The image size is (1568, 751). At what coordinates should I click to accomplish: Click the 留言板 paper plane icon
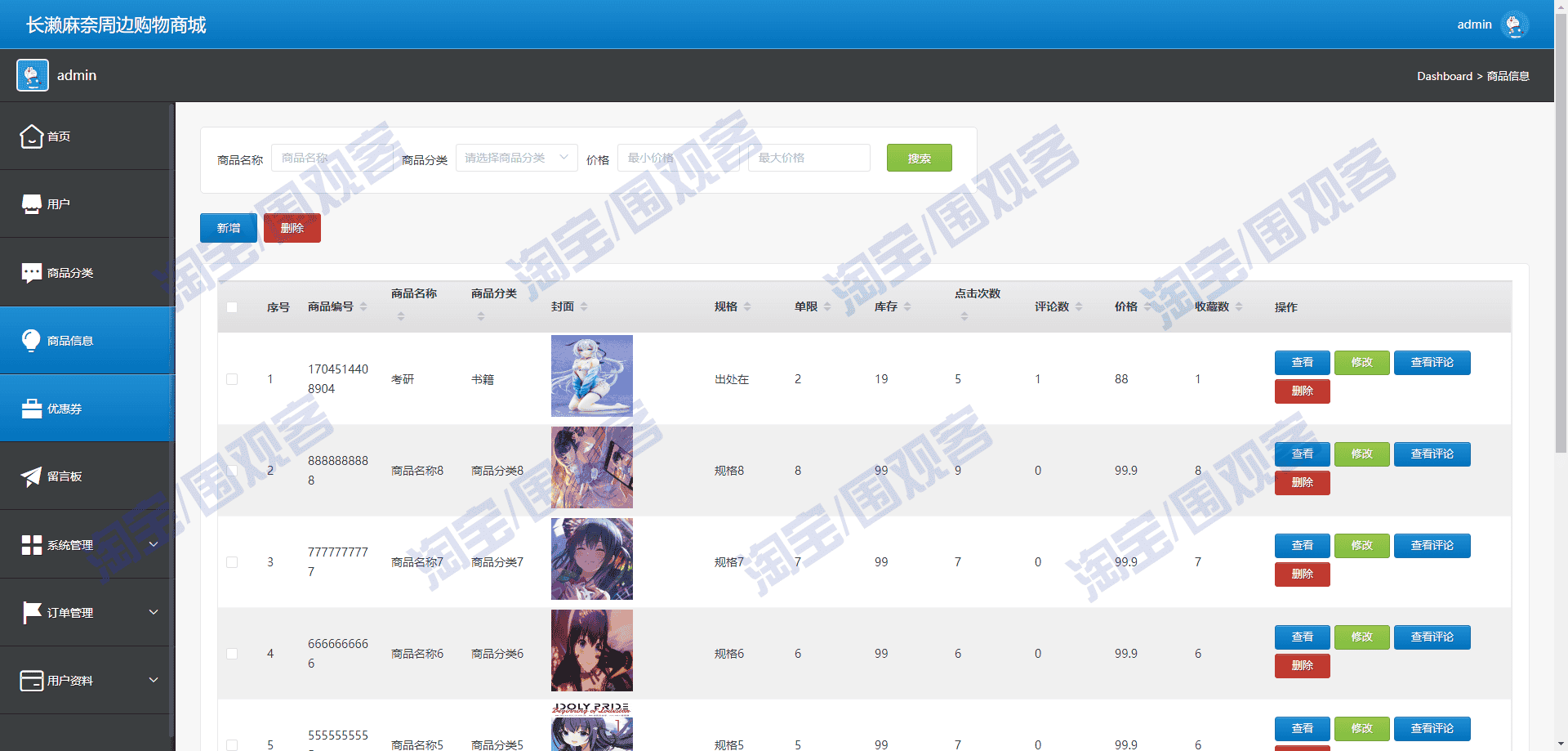point(31,476)
